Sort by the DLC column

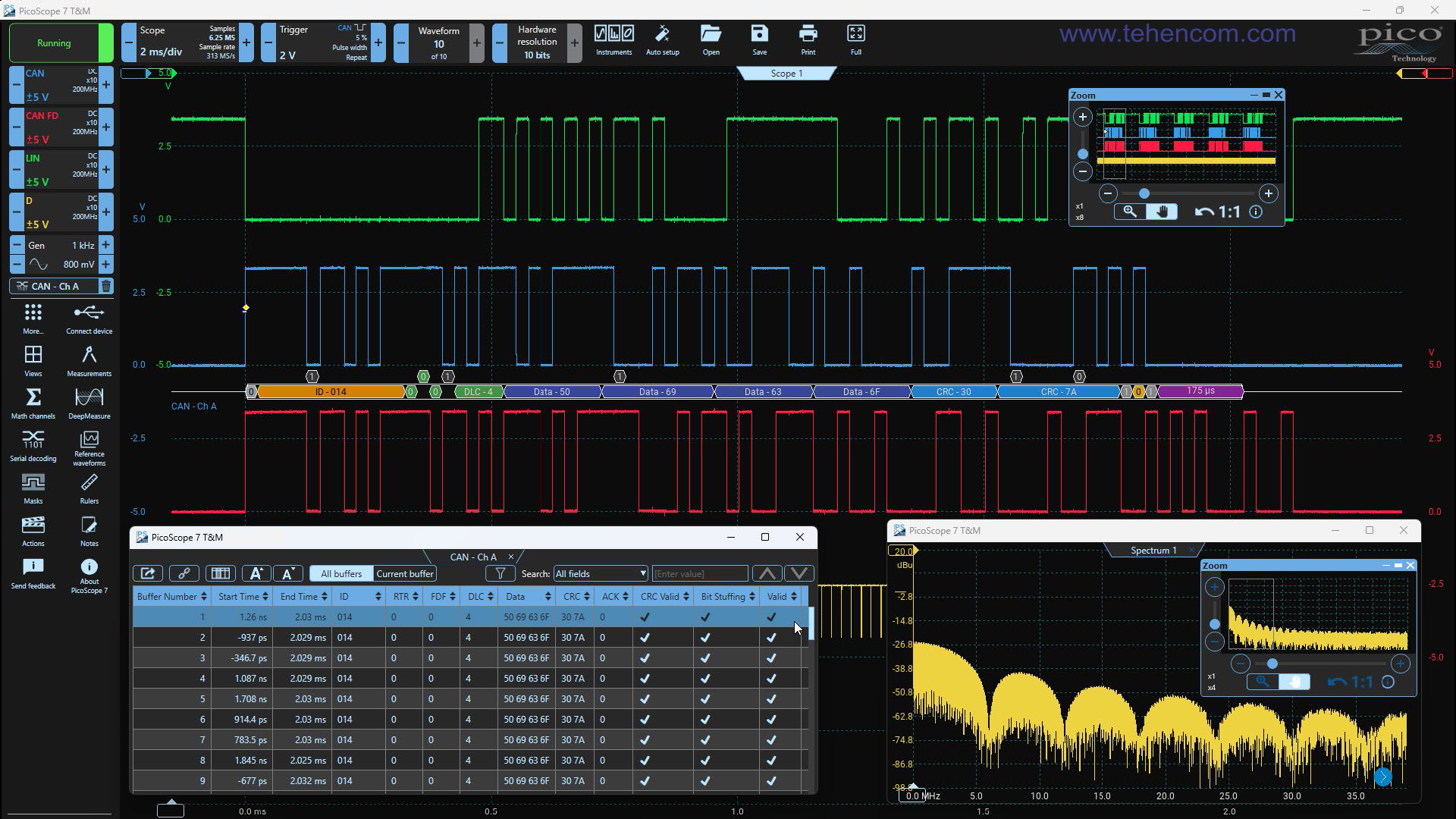(x=480, y=596)
